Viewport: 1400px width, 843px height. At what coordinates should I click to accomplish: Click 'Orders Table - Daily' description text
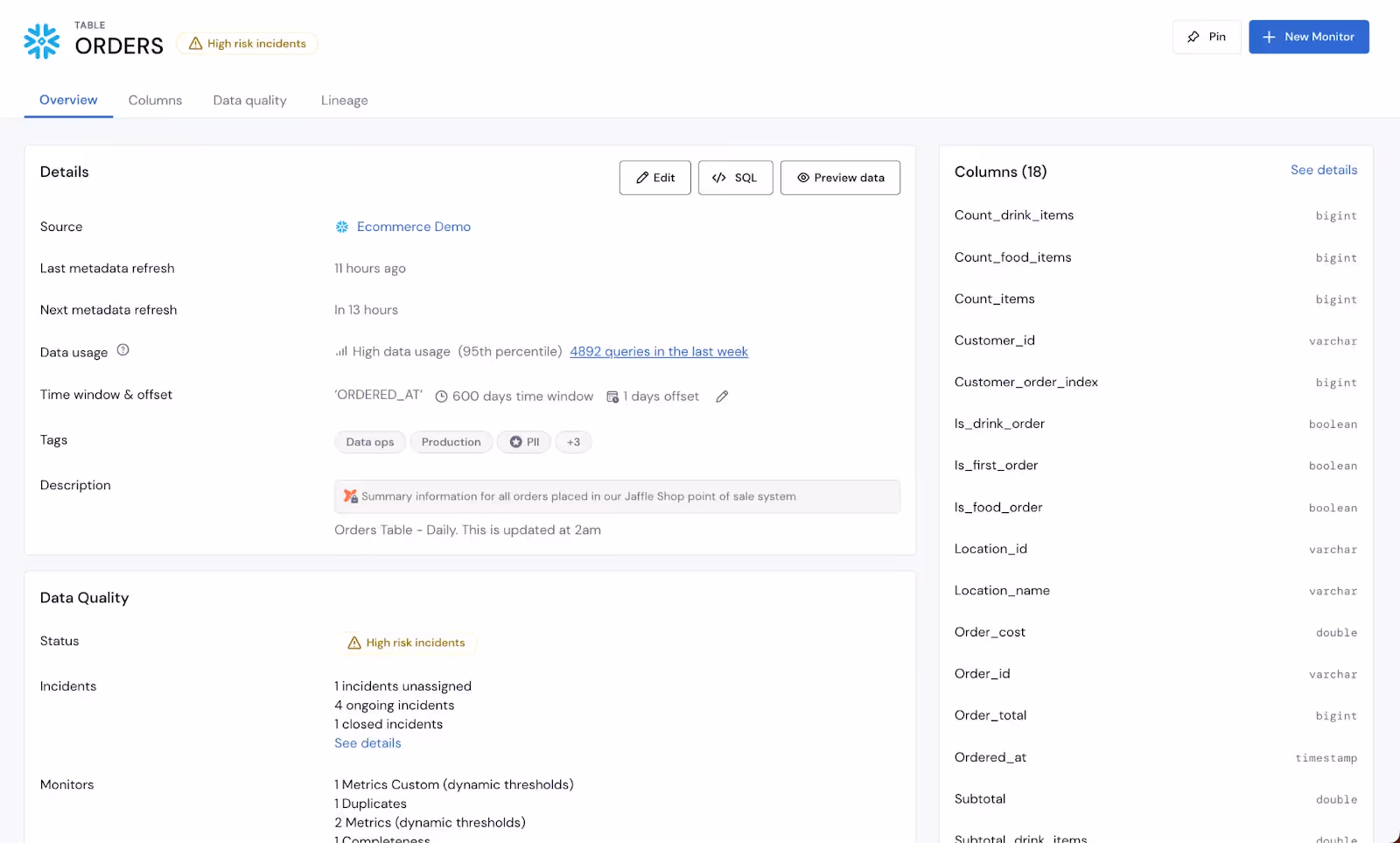pos(467,530)
